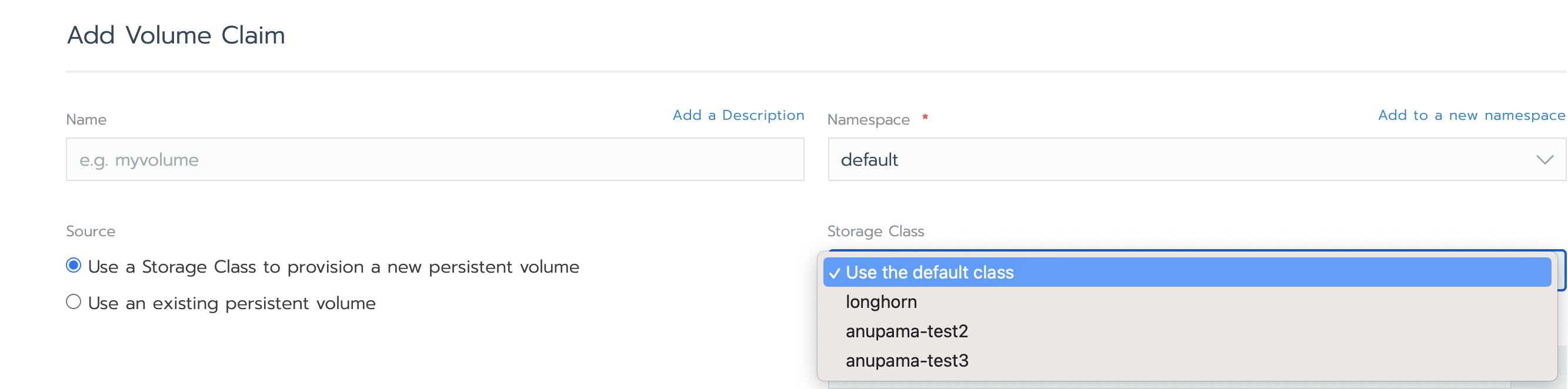Choose anupama-test2 from Storage Class list
The image size is (1568, 389).
tap(907, 331)
